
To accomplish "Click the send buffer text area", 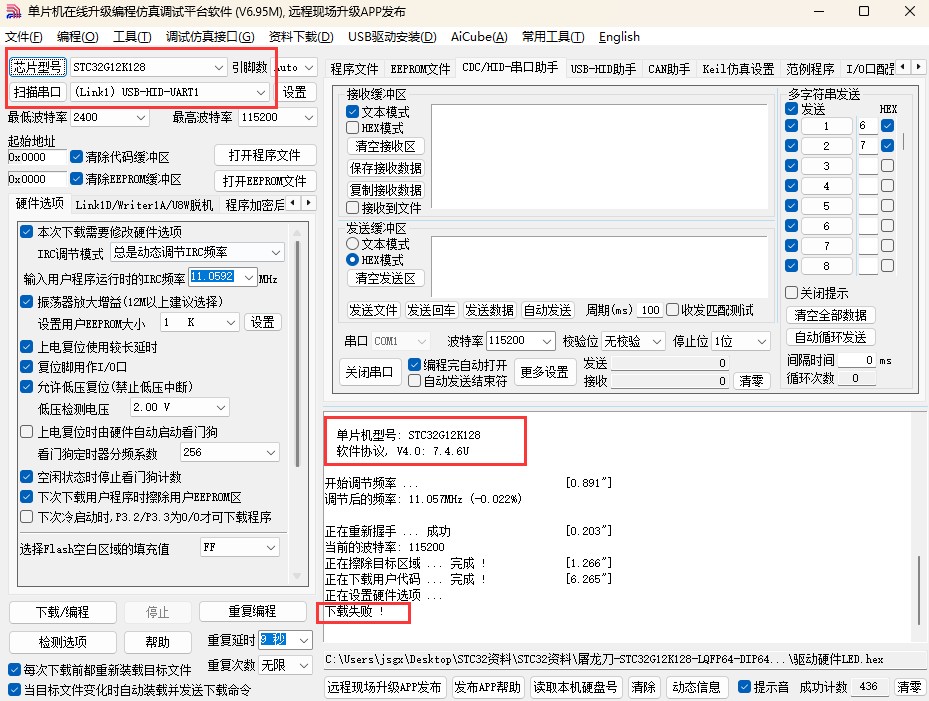I will 599,265.
